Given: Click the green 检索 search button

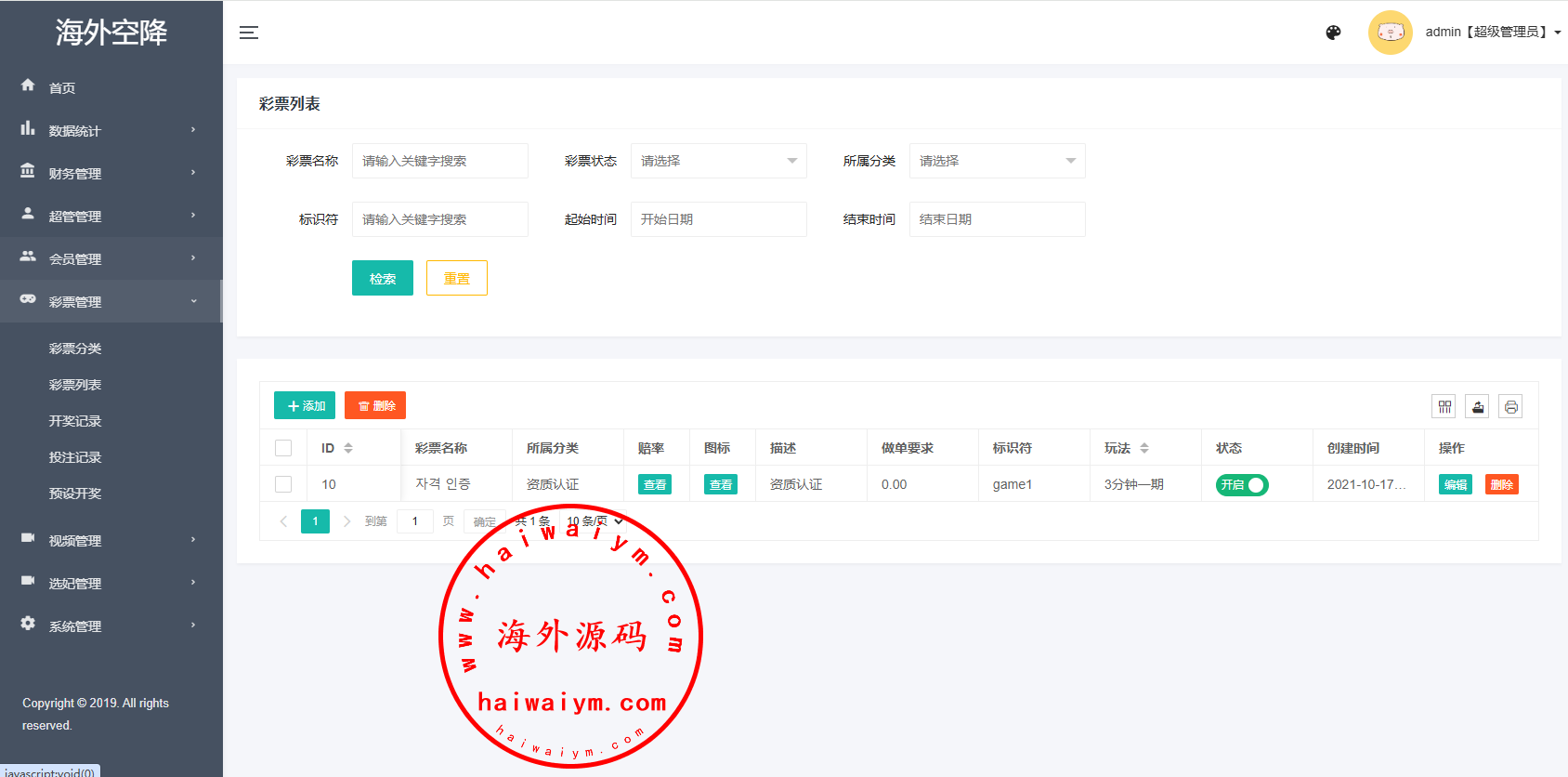Looking at the screenshot, I should [x=383, y=278].
